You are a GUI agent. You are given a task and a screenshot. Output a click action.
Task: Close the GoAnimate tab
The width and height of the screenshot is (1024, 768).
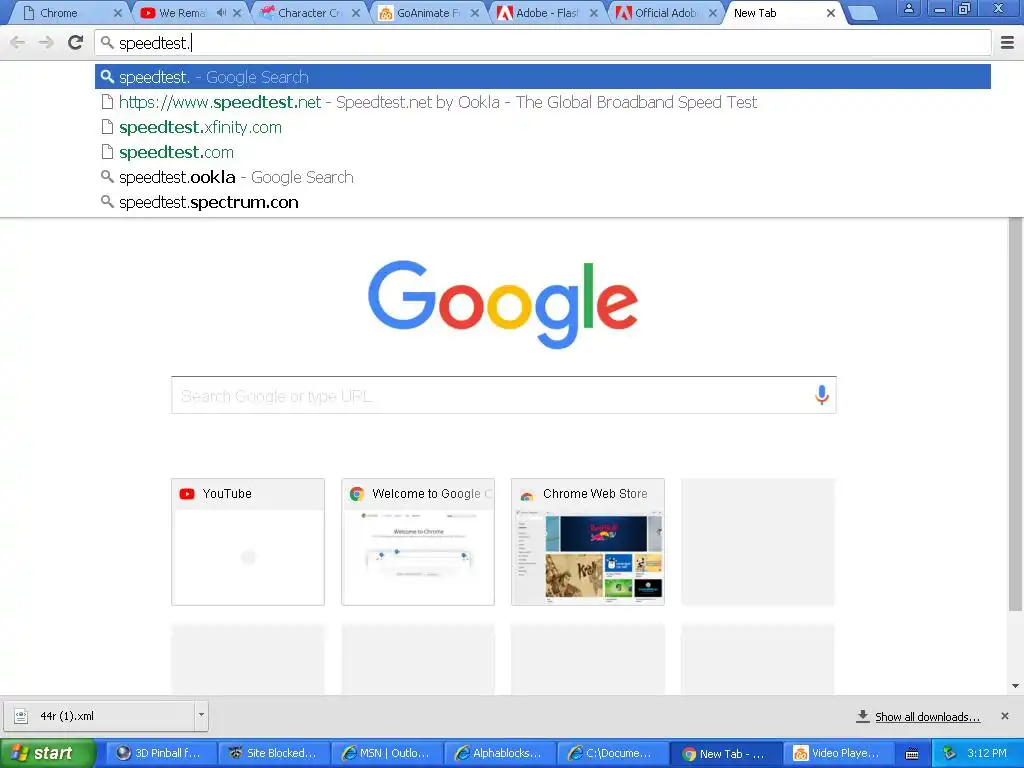(x=475, y=13)
